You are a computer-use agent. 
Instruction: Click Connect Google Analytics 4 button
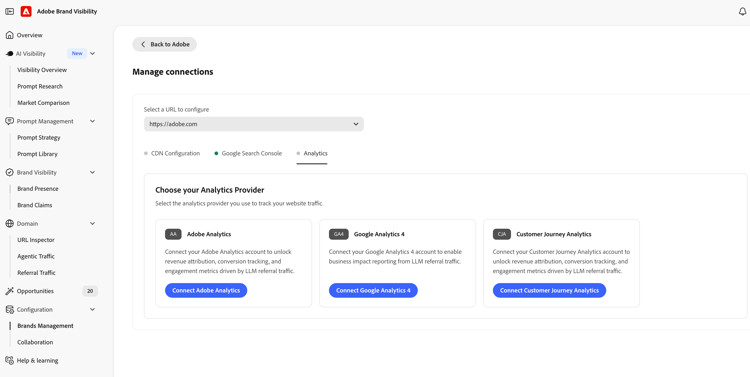pyautogui.click(x=373, y=290)
